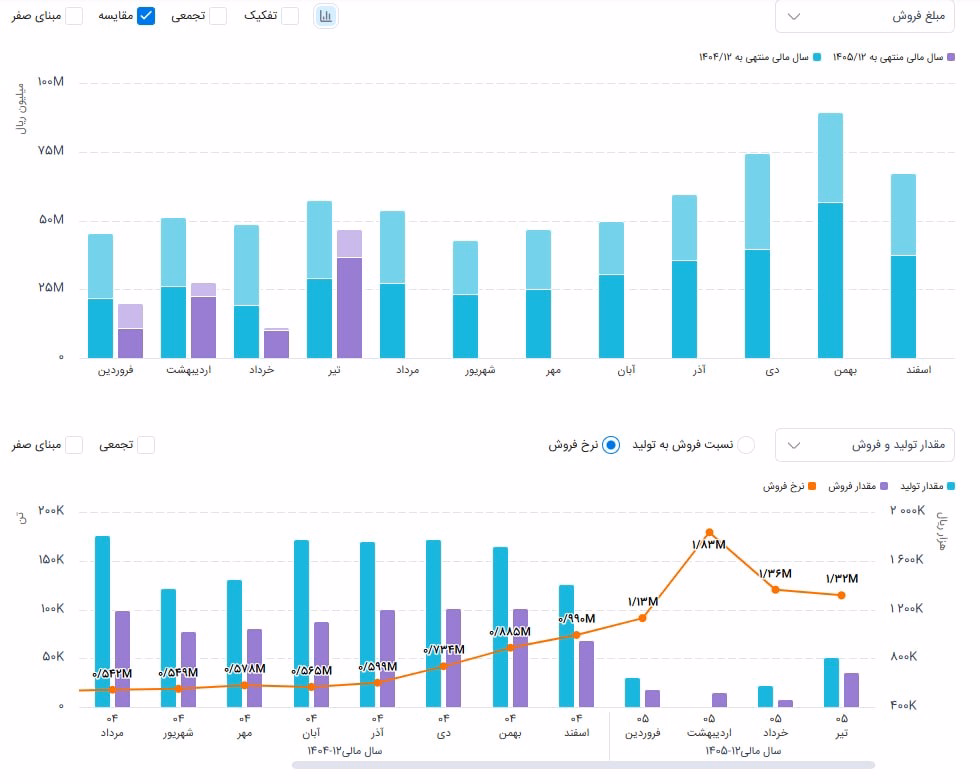Enable مبنای صفر in top chart
The width and height of the screenshot is (980, 784).
(74, 16)
